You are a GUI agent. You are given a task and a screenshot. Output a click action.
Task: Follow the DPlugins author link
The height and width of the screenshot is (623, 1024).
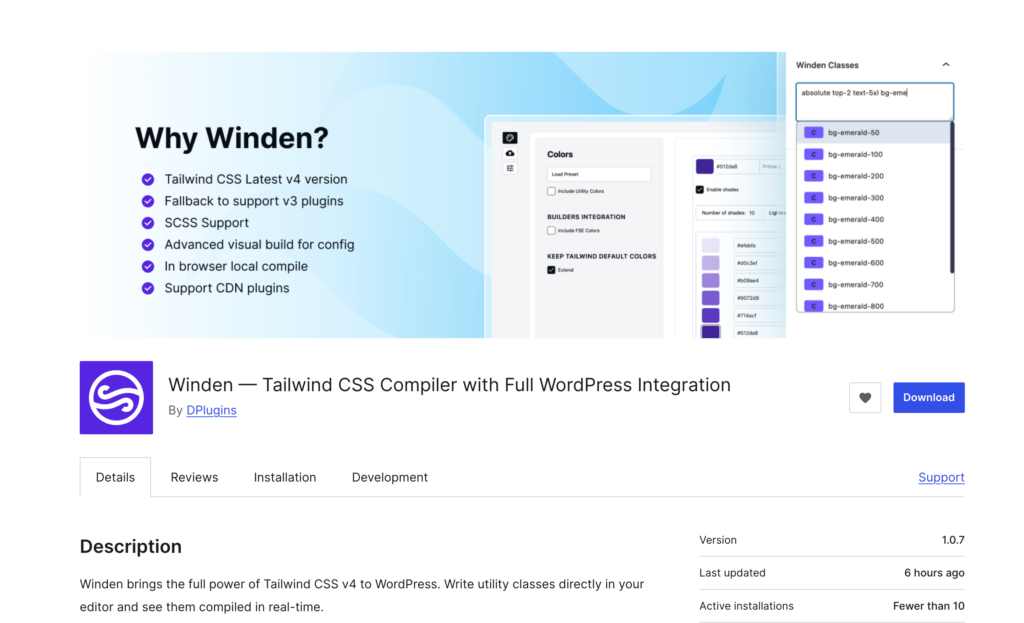pyautogui.click(x=211, y=410)
